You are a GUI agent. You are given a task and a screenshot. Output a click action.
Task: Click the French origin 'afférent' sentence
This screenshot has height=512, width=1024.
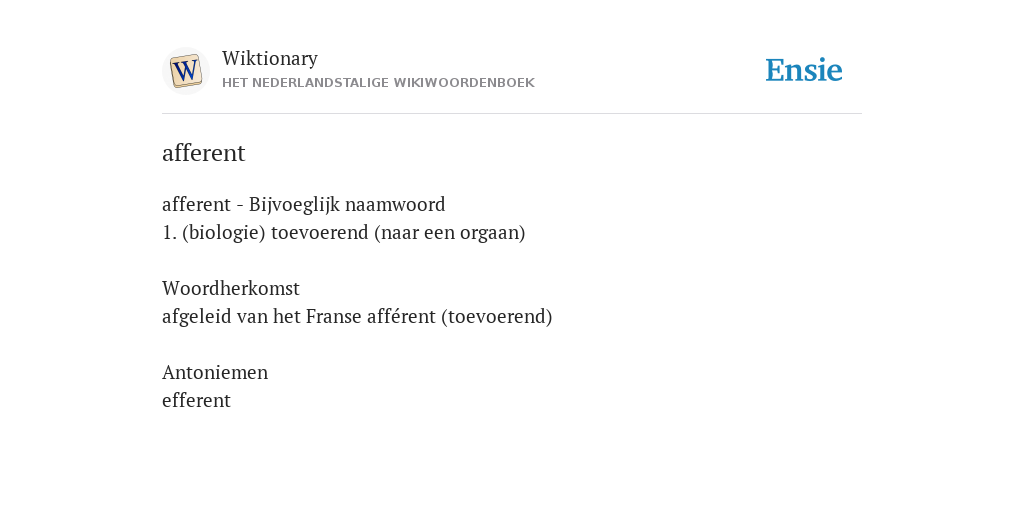click(x=357, y=317)
